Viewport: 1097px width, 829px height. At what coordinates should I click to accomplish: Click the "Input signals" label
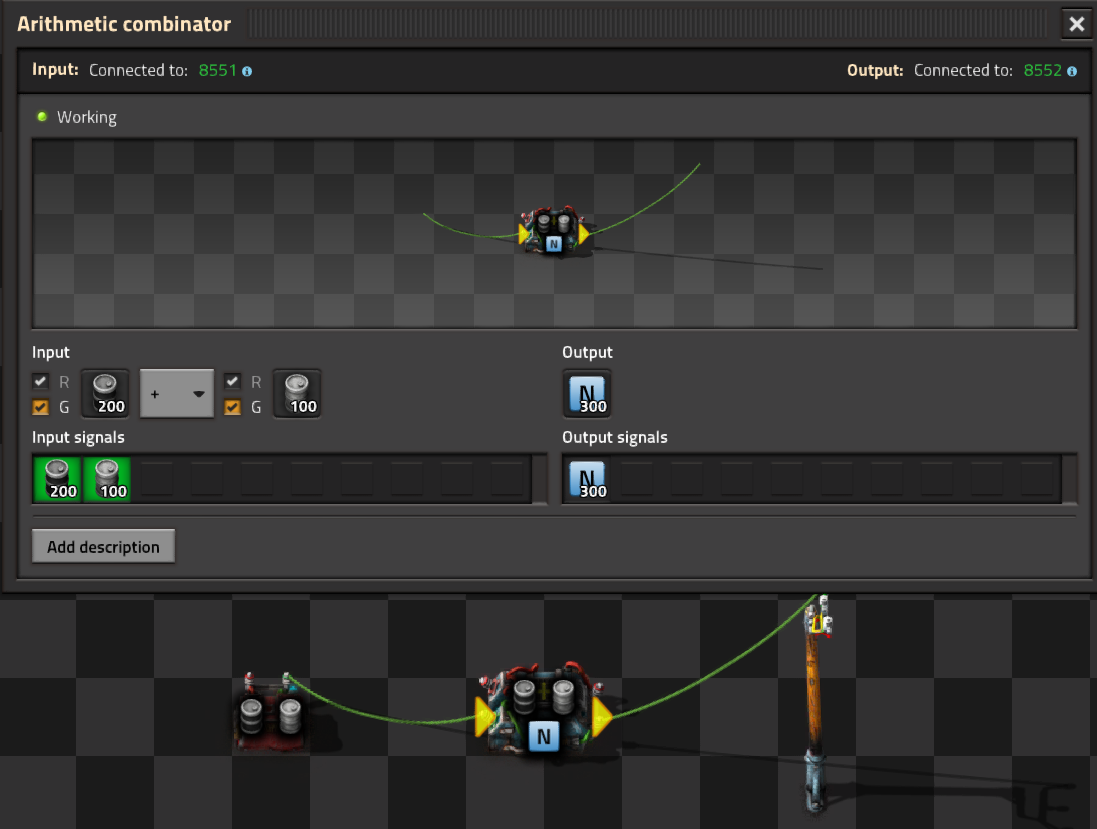click(78, 437)
